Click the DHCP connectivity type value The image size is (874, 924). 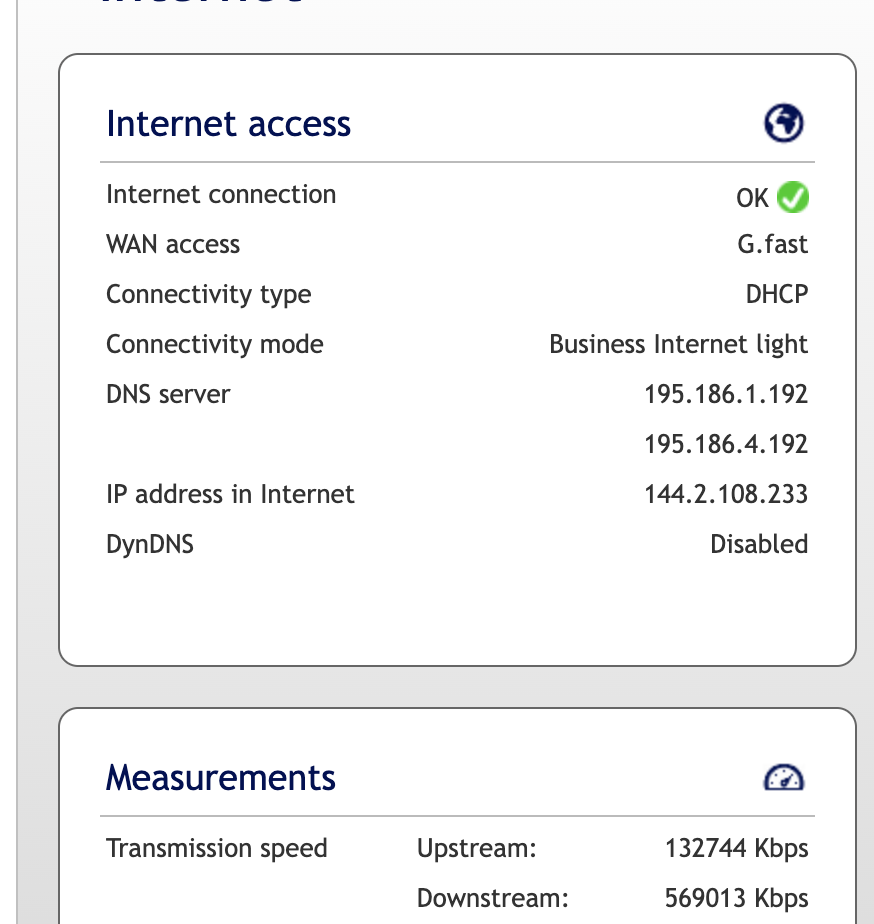tap(777, 294)
